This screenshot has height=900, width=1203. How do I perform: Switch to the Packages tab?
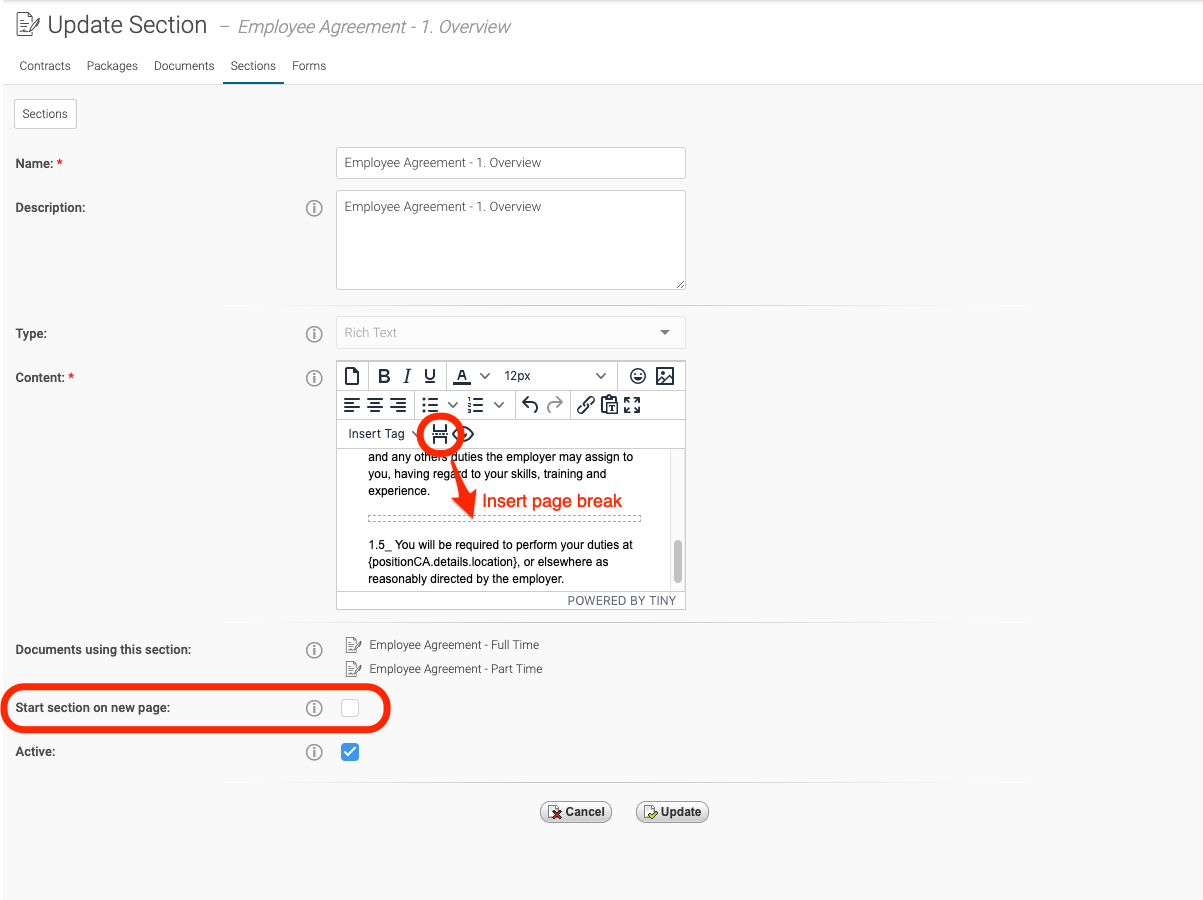click(x=112, y=66)
